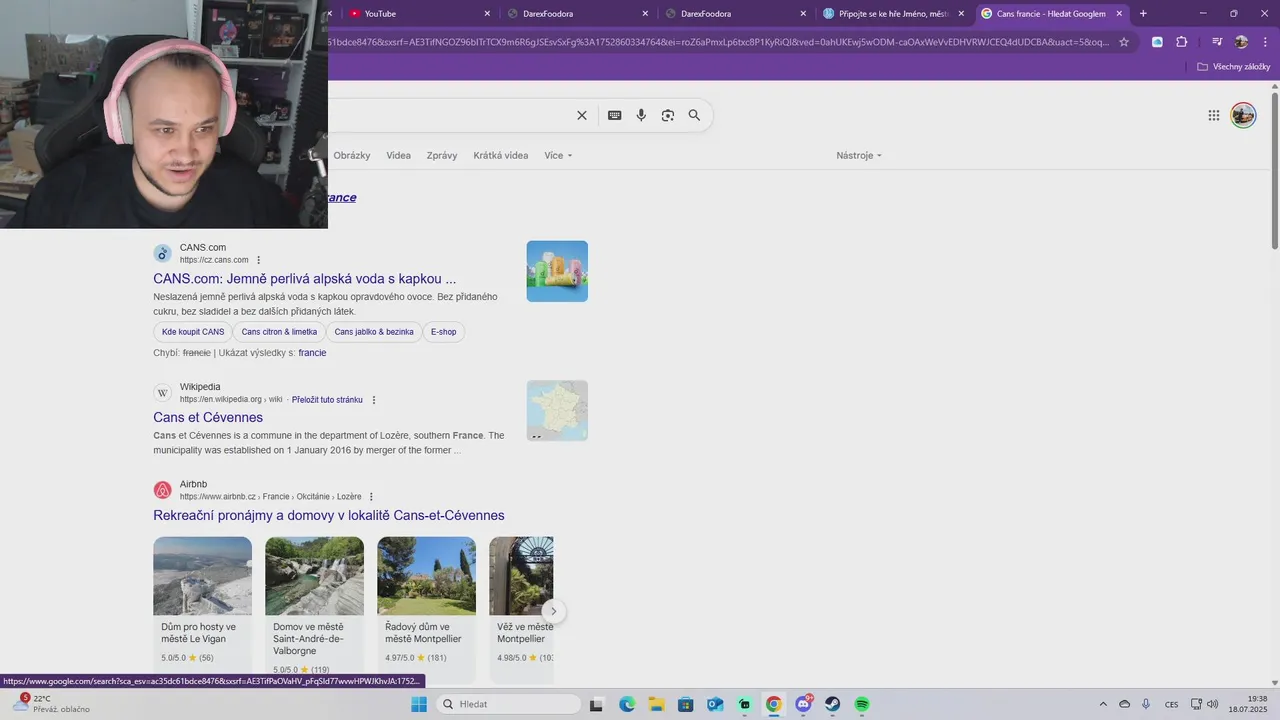Switch to the Zprávy results tab

[442, 155]
